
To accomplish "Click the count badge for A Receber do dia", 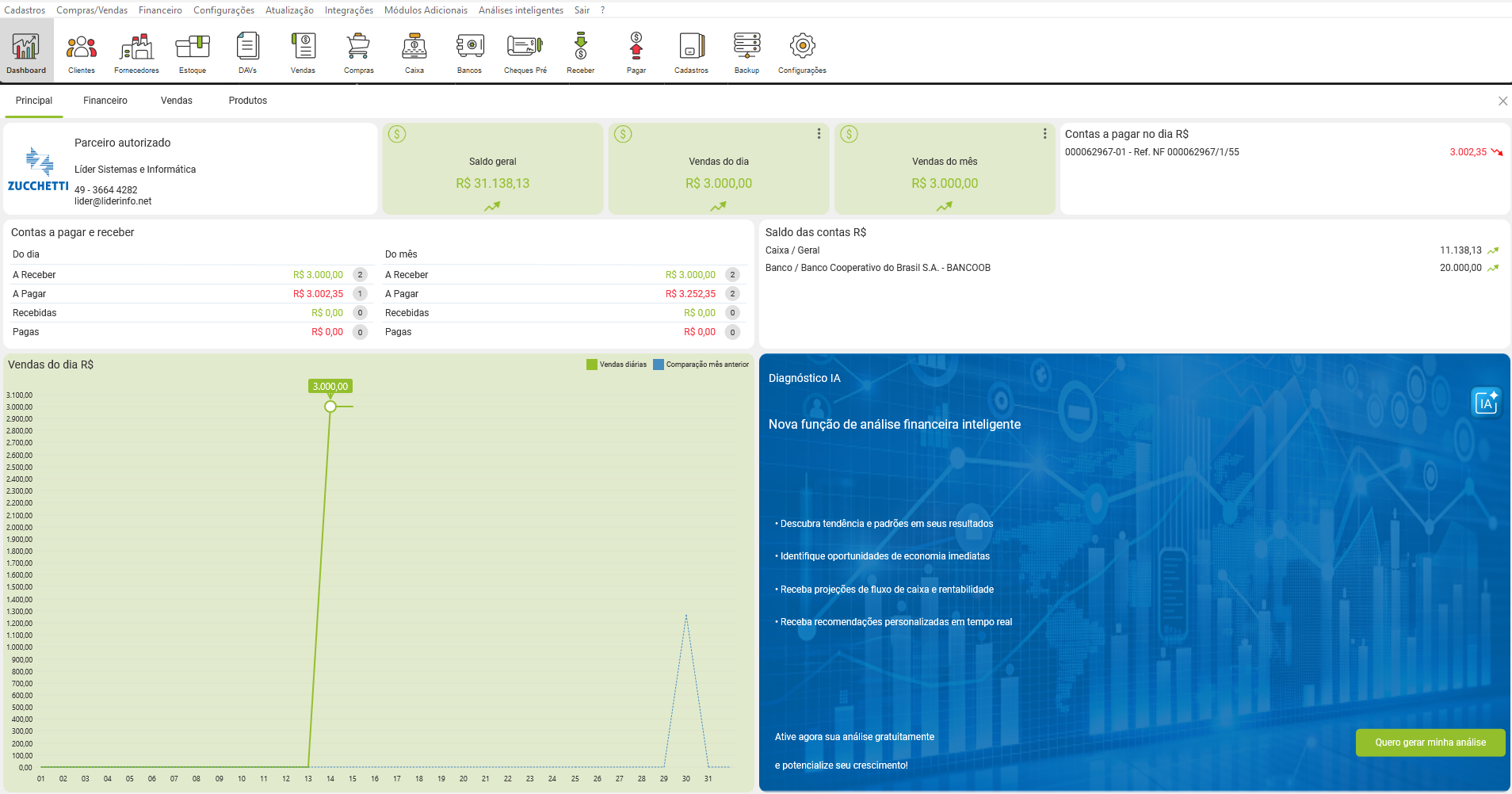I will (x=360, y=275).
